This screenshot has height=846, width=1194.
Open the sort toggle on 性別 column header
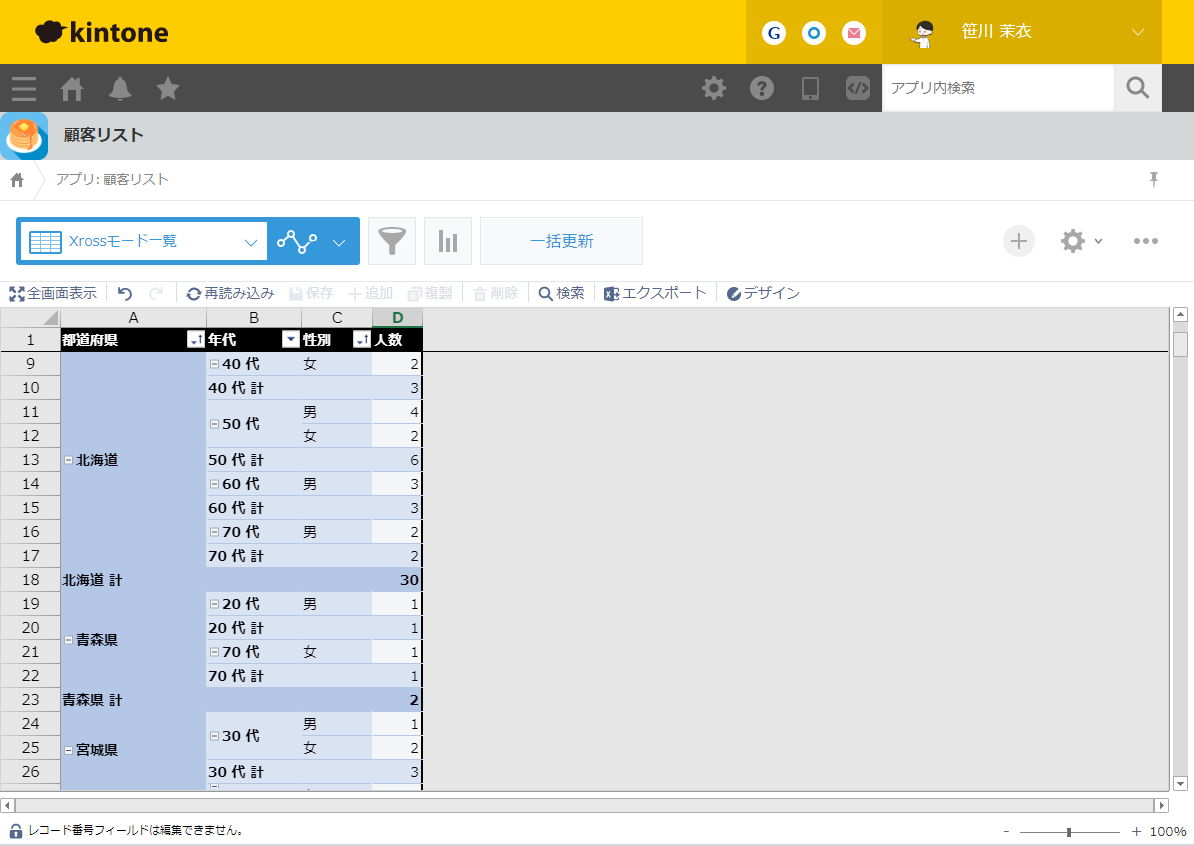363,339
